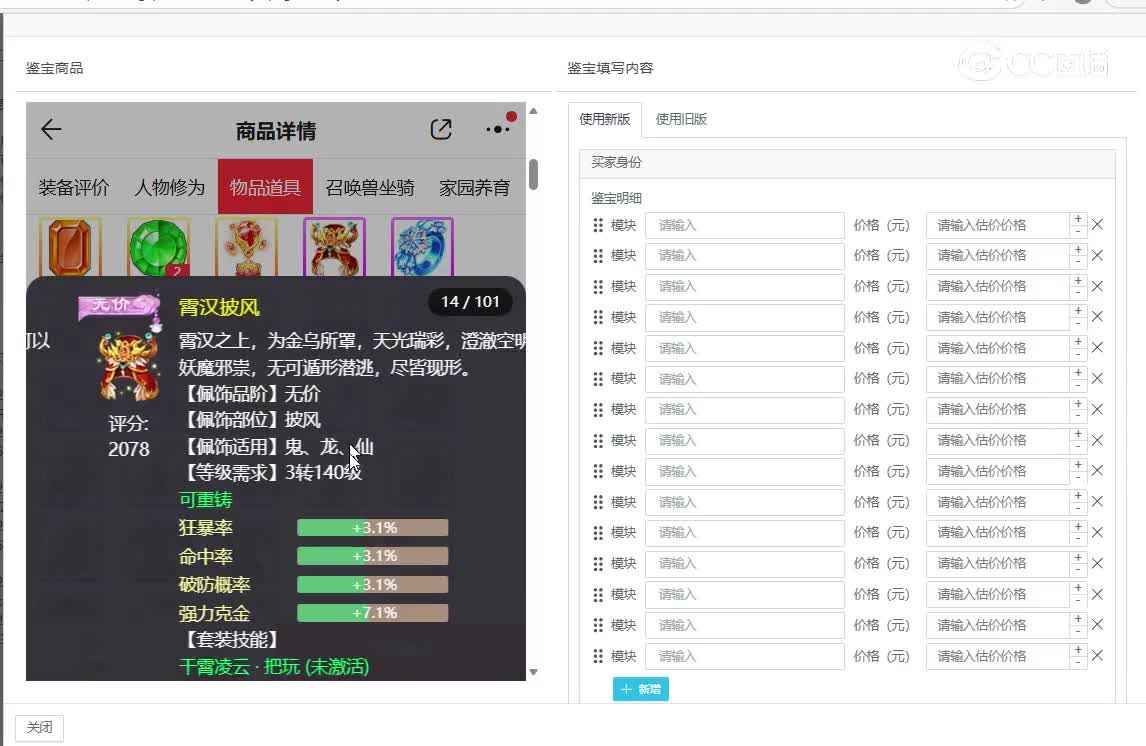Remove the first 模块 row with the × icon
The image size is (1146, 746).
tap(1097, 225)
